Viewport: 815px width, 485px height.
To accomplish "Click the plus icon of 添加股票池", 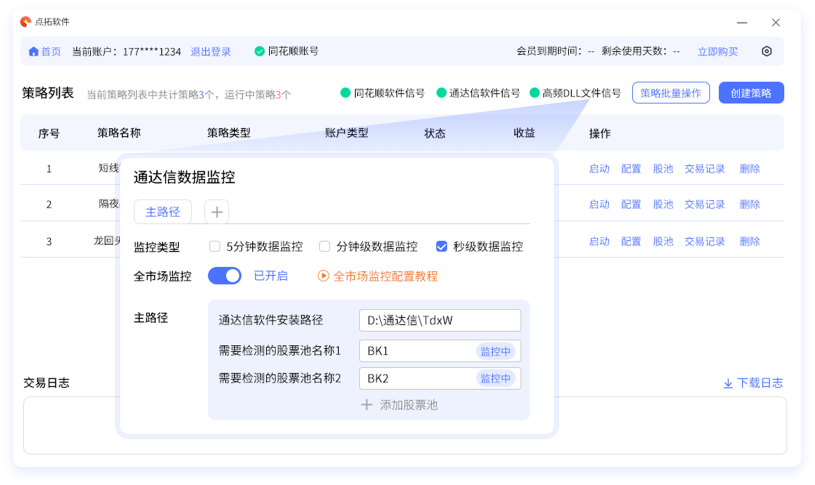I will pos(366,404).
